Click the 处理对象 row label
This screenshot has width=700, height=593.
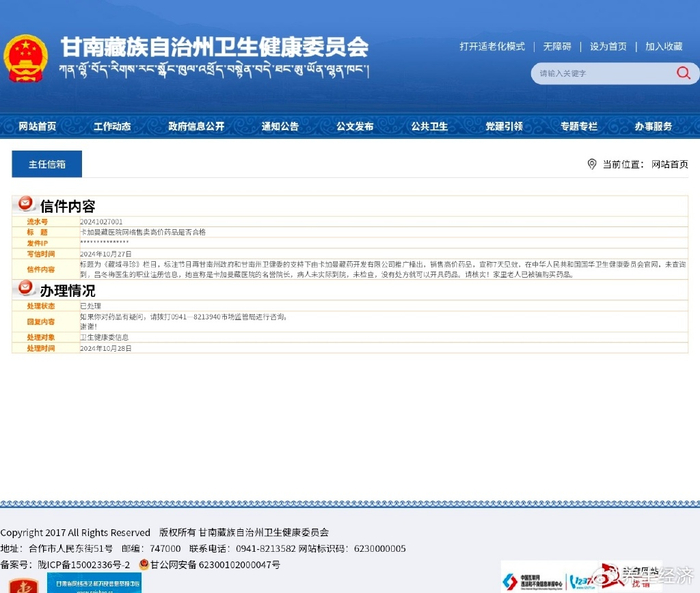[x=41, y=337]
